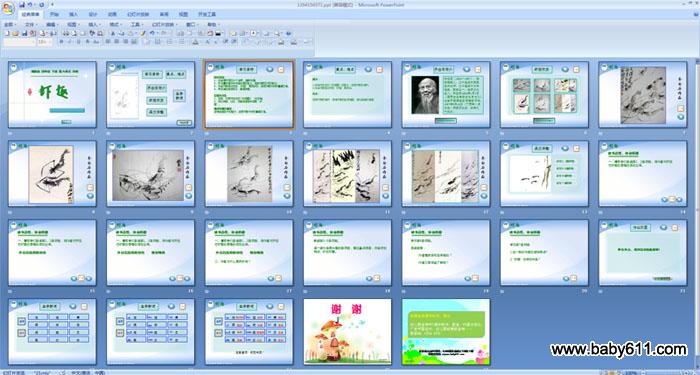This screenshot has height=375, width=700.
Task: Click the New presentation icon in the classic toolbar
Action: [x=7, y=33]
